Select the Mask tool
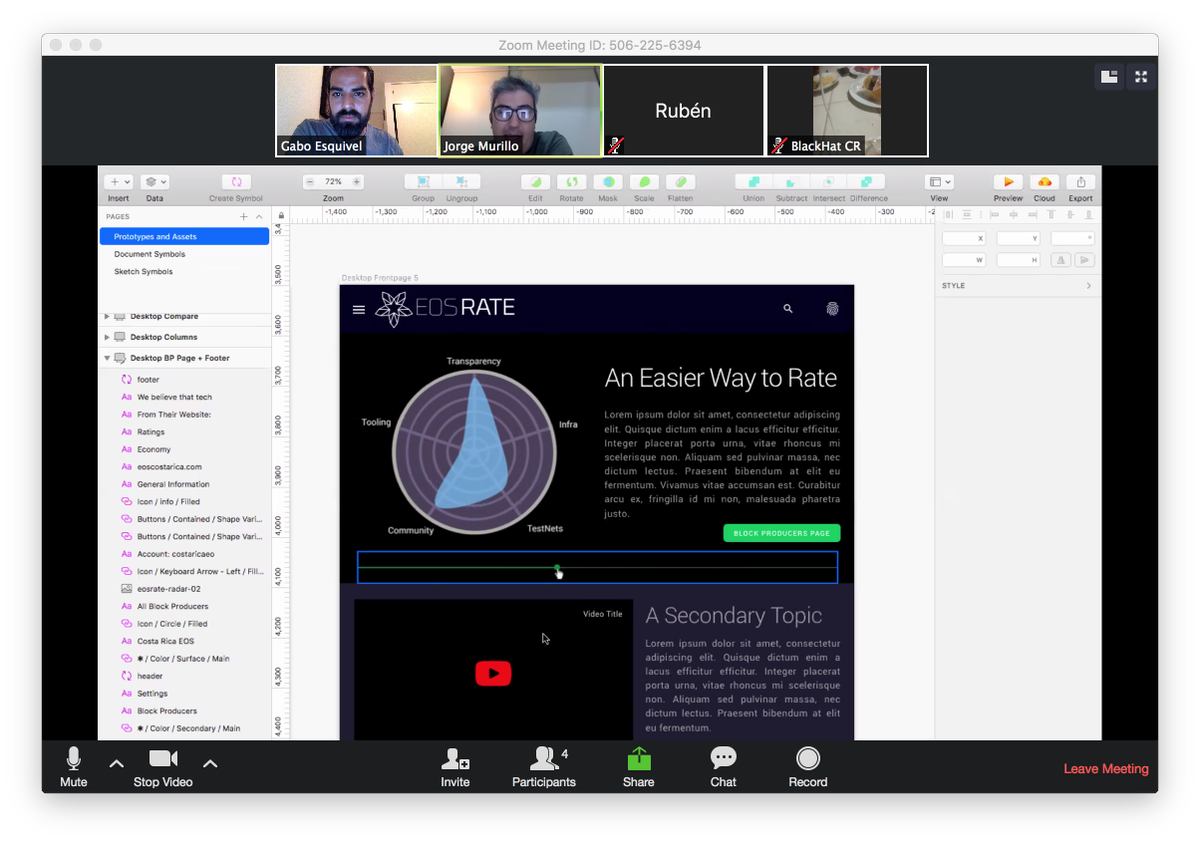The width and height of the screenshot is (1200, 843). [608, 182]
